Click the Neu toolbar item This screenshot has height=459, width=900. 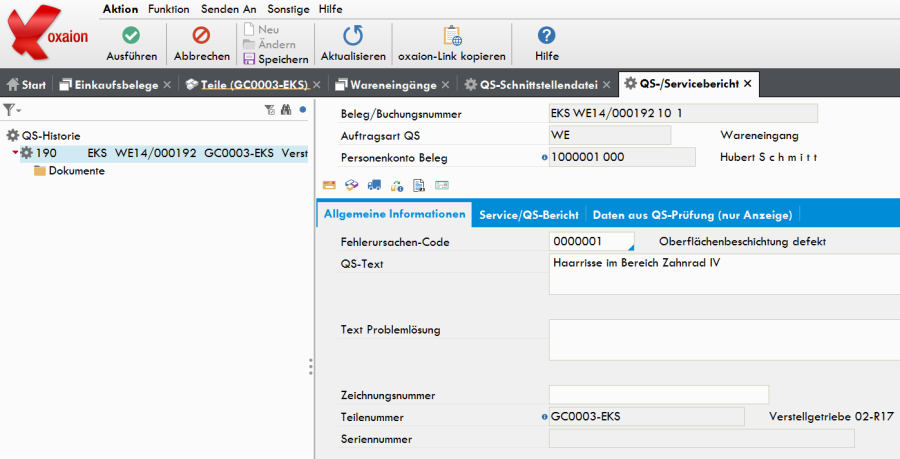(262, 29)
